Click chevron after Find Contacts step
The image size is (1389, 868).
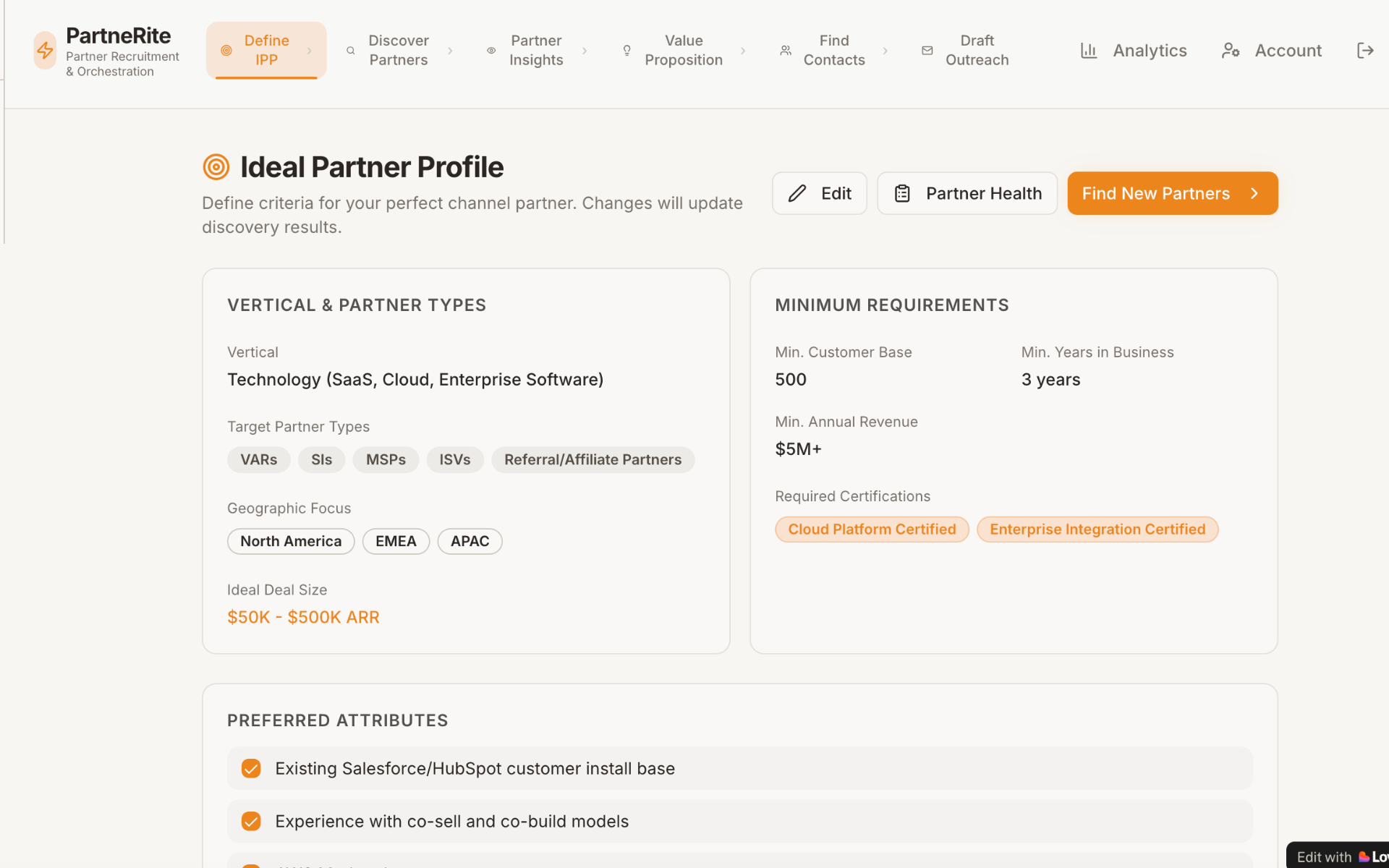(885, 51)
